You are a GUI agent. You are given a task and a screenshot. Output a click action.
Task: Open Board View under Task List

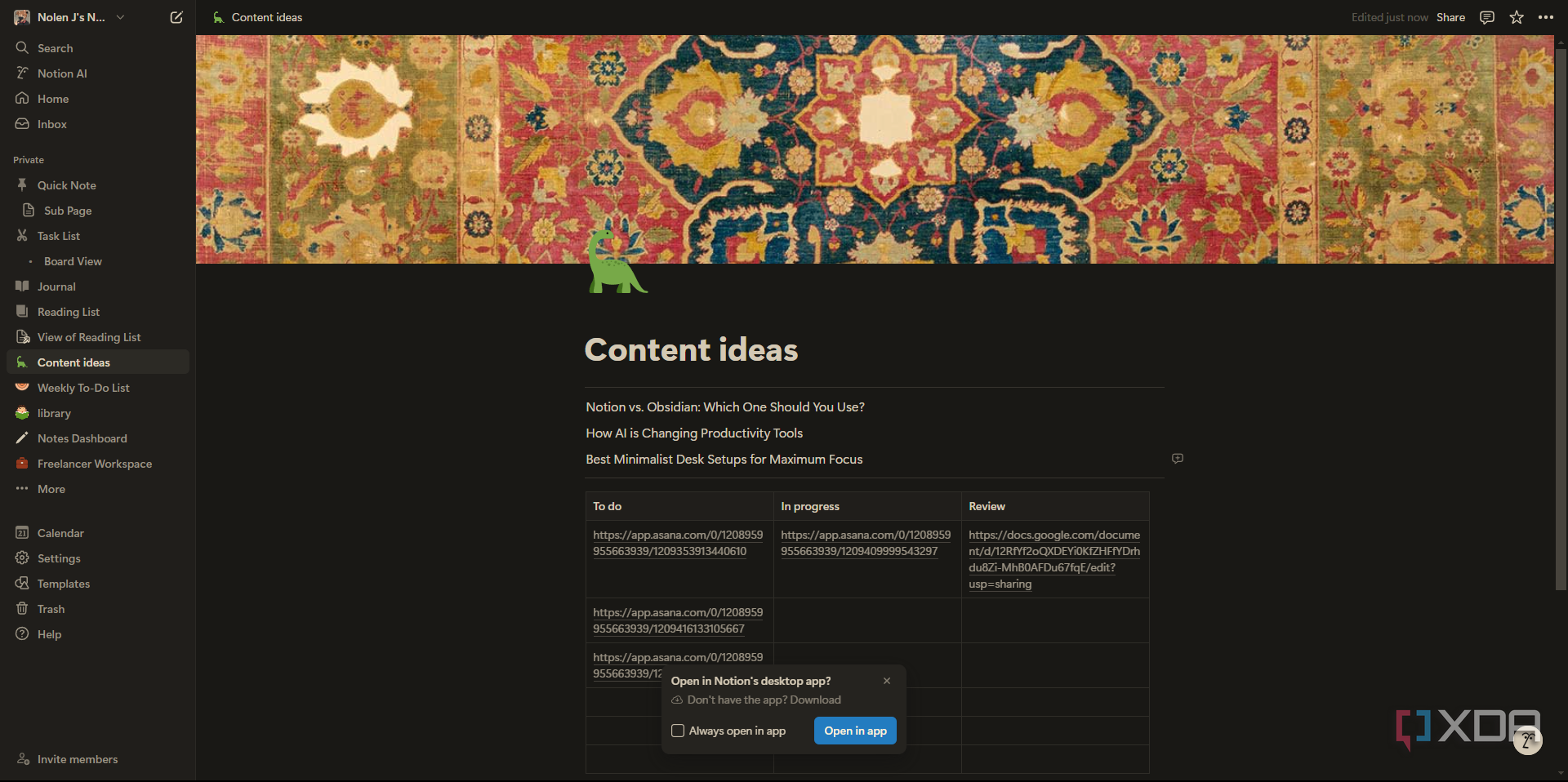click(x=98, y=261)
